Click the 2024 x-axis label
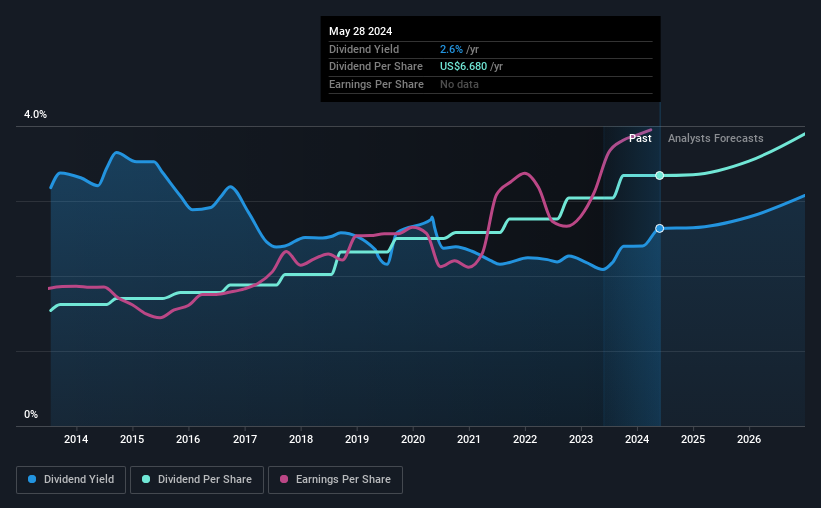The height and width of the screenshot is (508, 821). pos(637,439)
